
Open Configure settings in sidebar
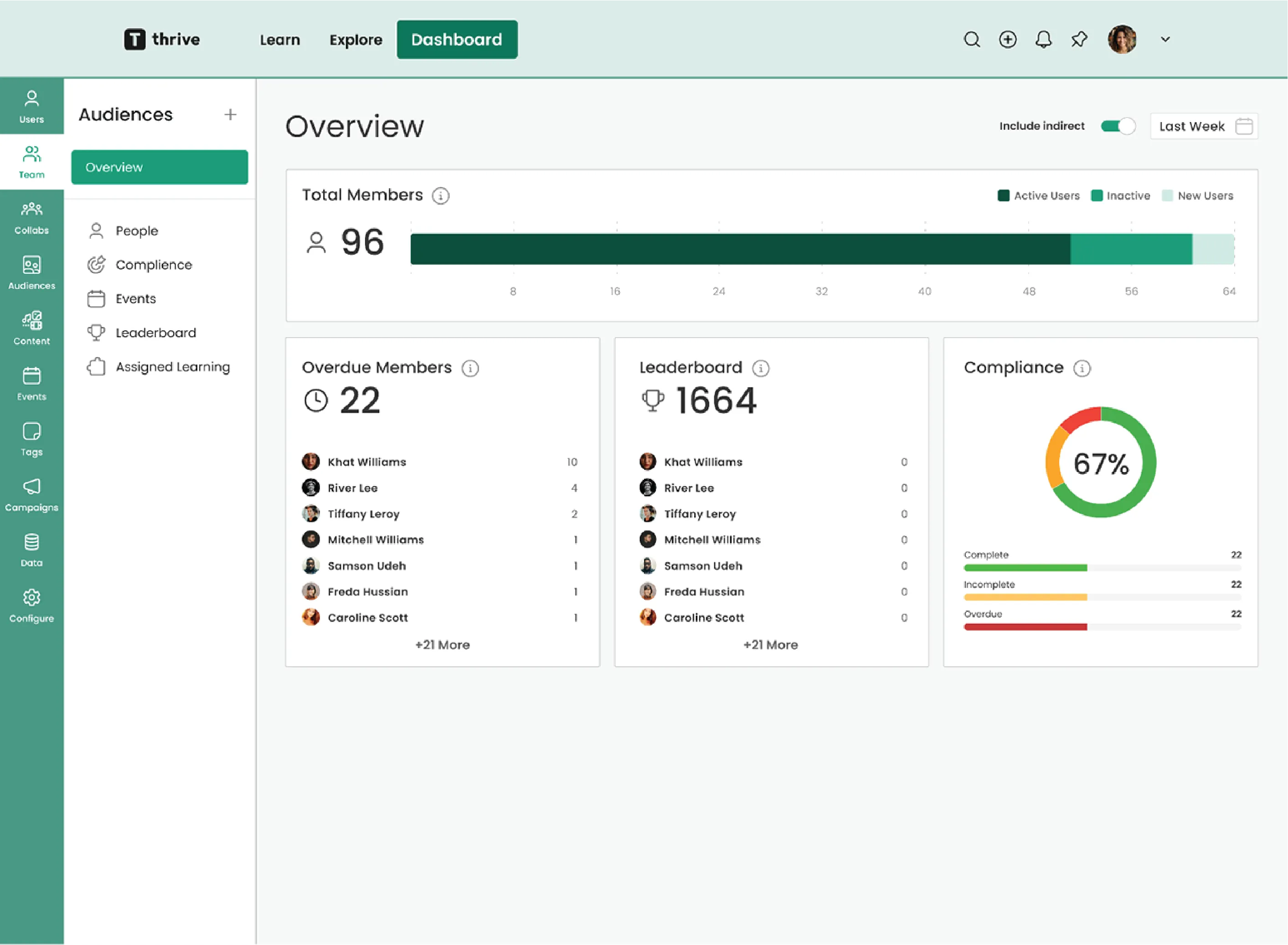[x=31, y=606]
